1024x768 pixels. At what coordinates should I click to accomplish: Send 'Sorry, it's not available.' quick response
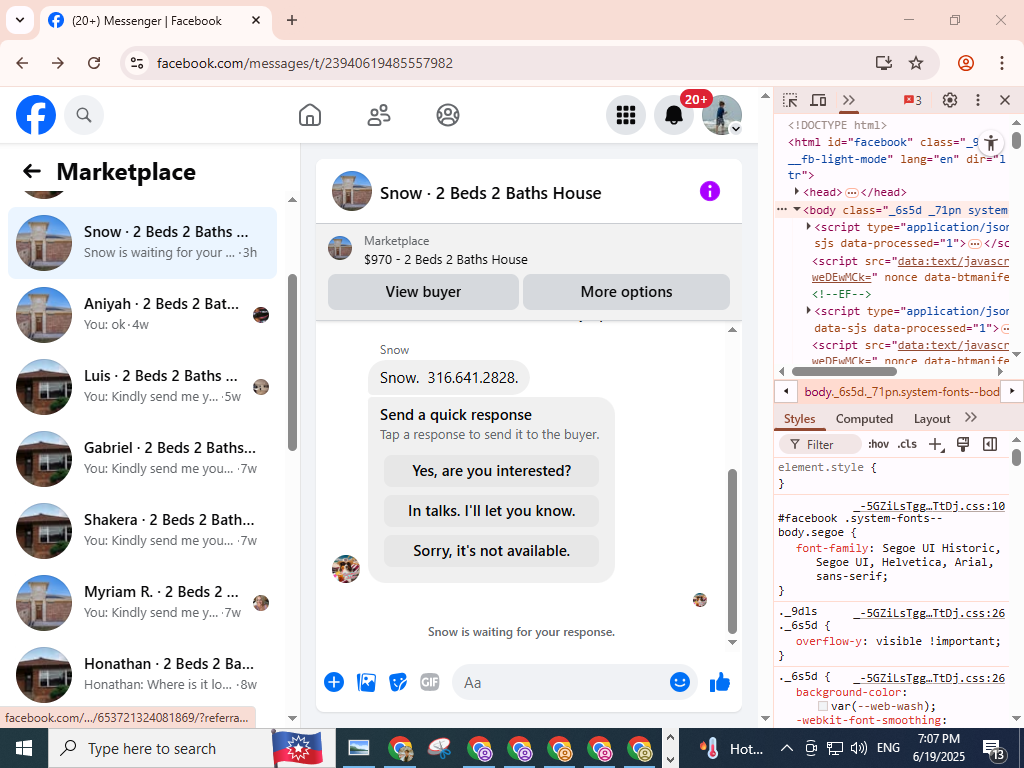491,551
